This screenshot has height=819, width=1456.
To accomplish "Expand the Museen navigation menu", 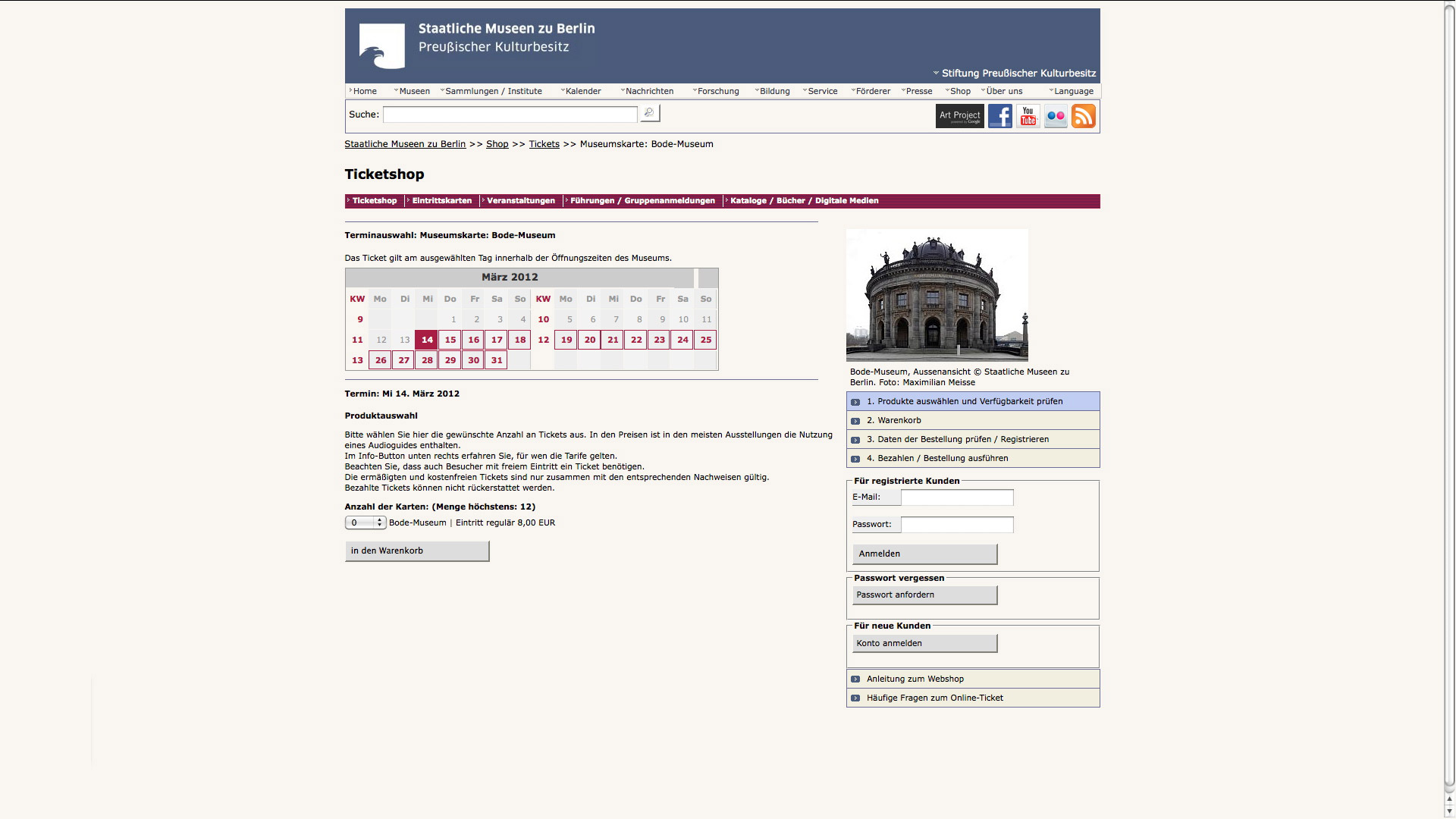I will (x=413, y=91).
